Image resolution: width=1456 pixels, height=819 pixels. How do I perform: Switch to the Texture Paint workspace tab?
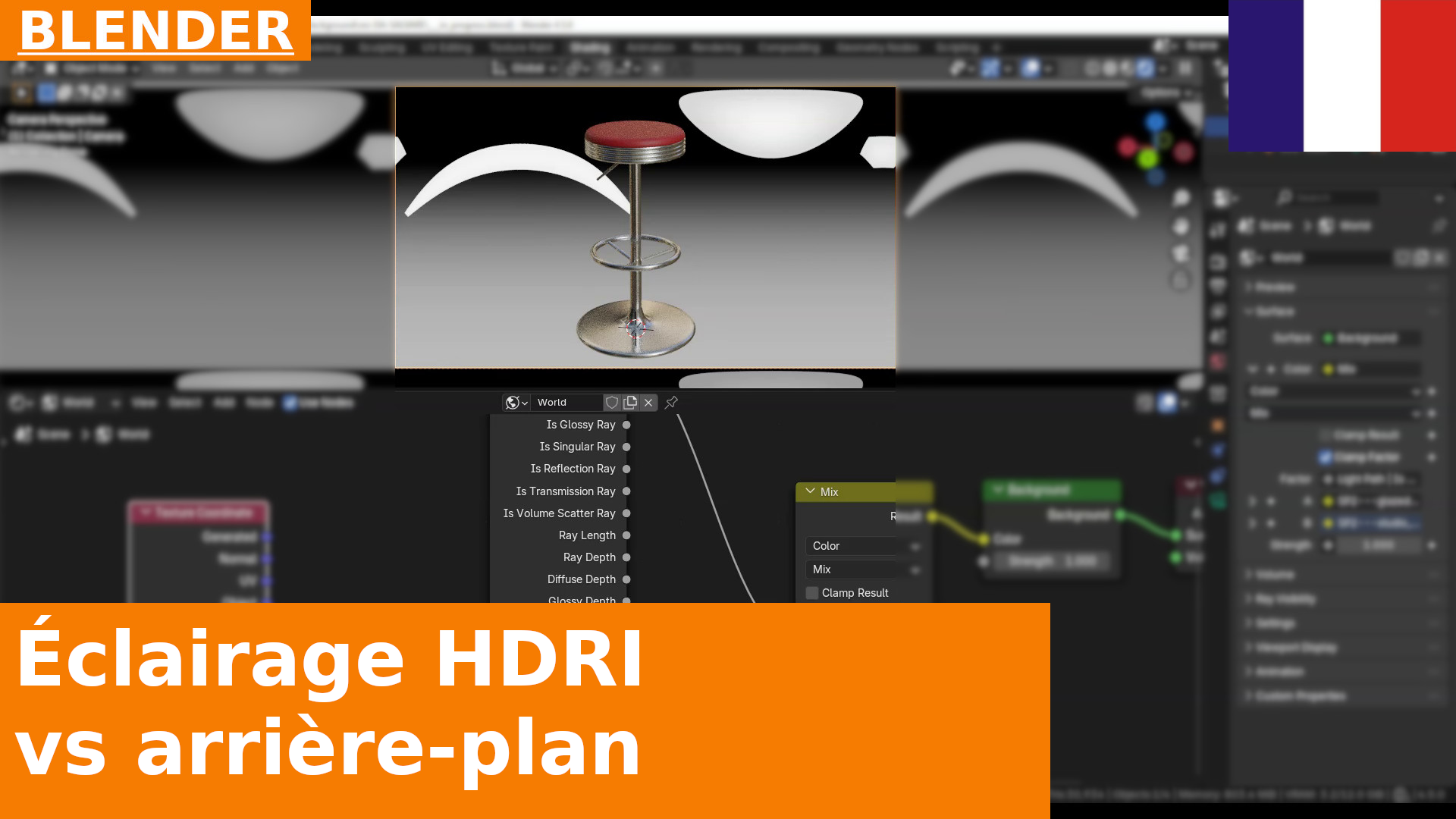(521, 47)
